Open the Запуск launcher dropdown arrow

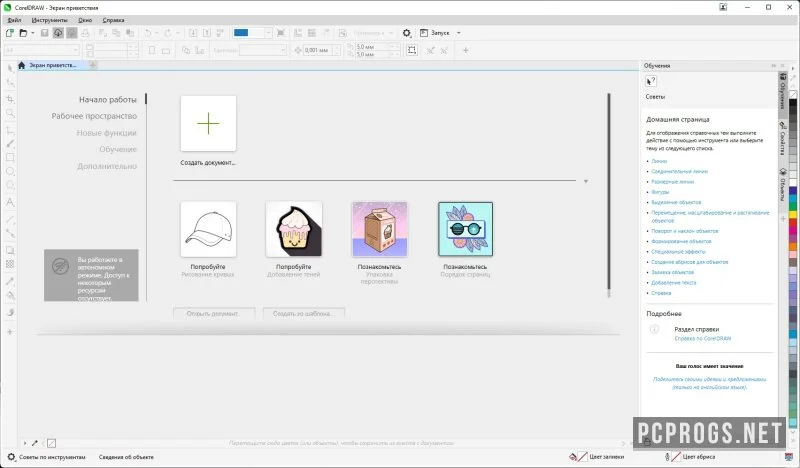click(458, 33)
